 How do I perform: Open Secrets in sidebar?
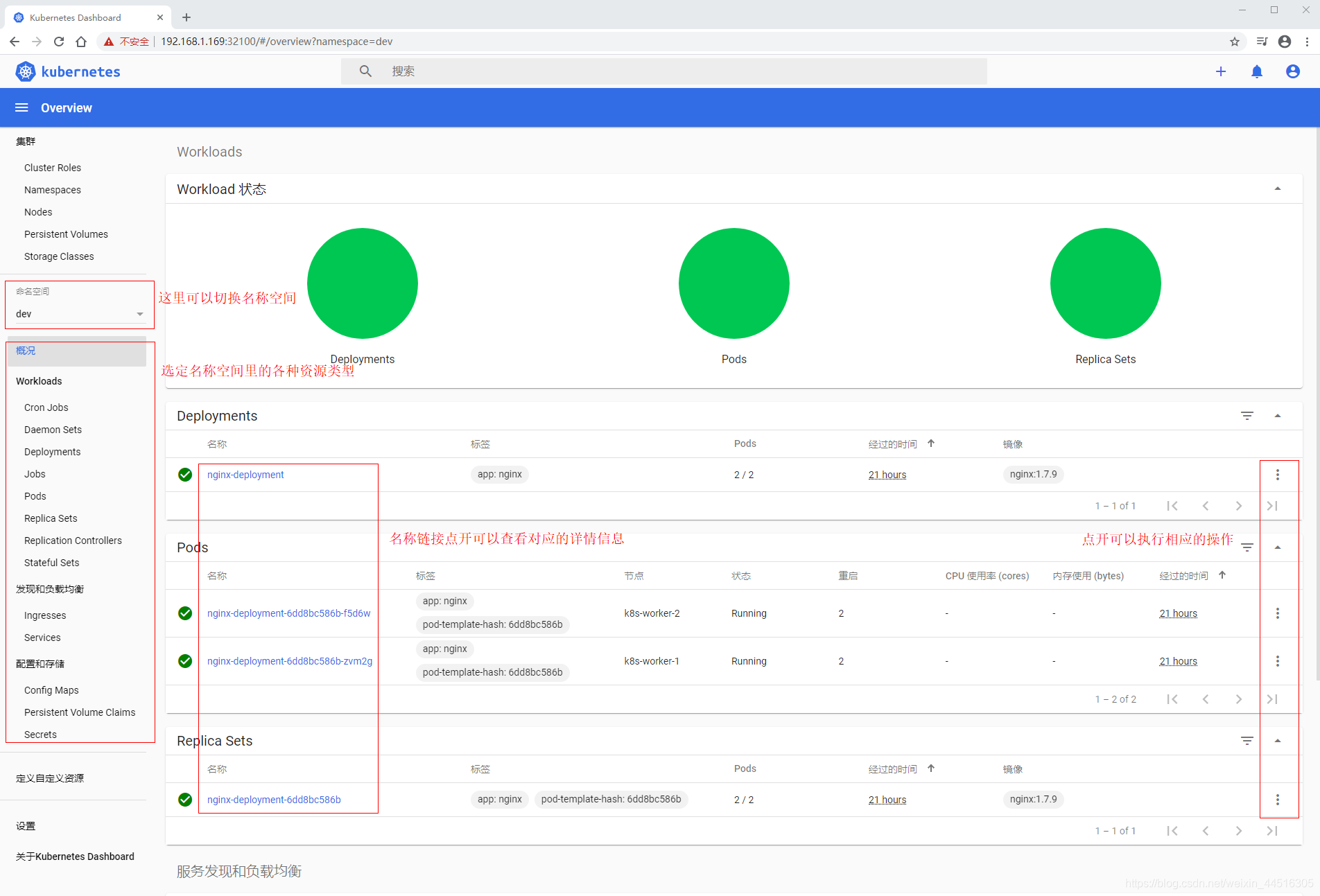[x=40, y=735]
